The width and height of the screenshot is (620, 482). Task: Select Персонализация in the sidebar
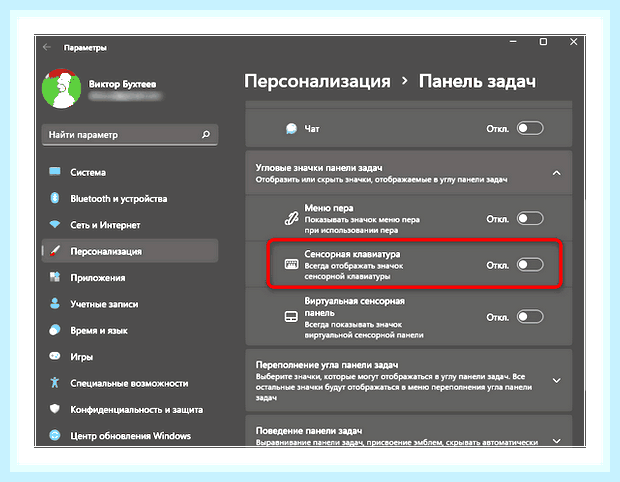click(130, 251)
